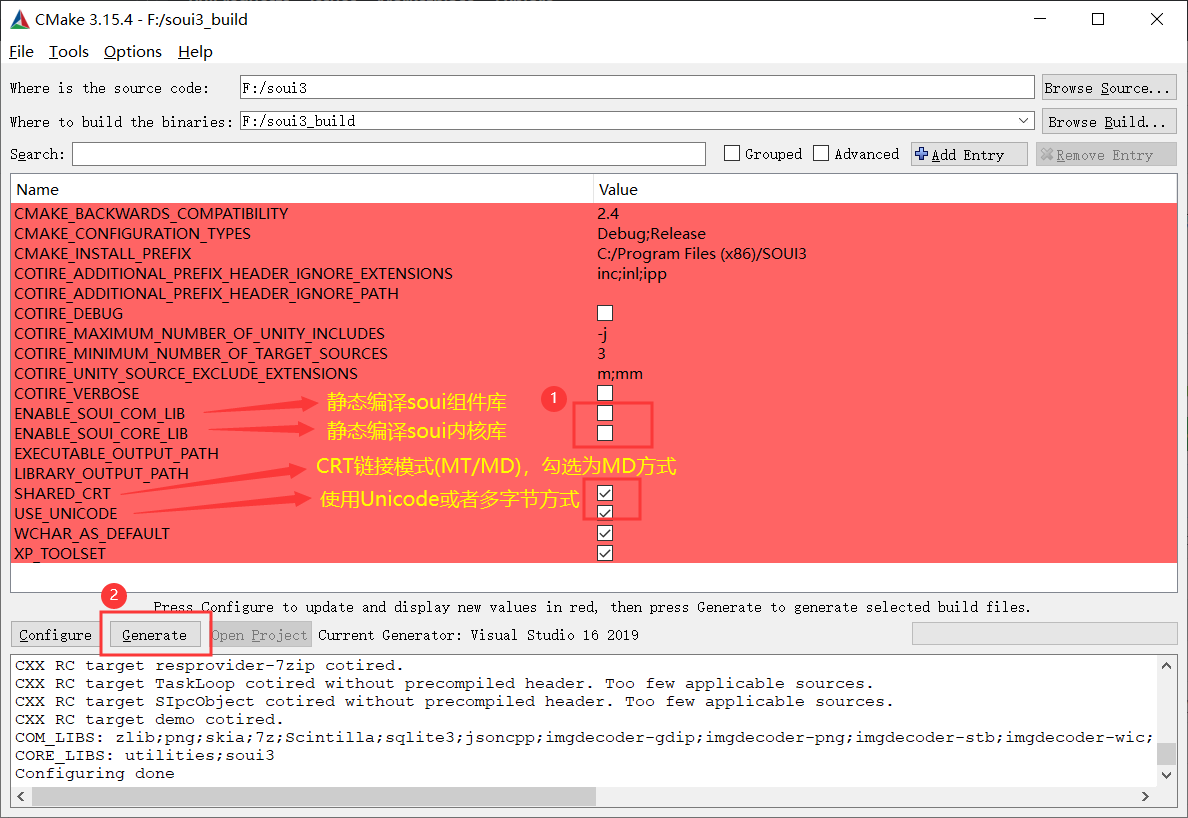Click the Value column header
Screen dimensions: 1188x818
[x=885, y=189]
